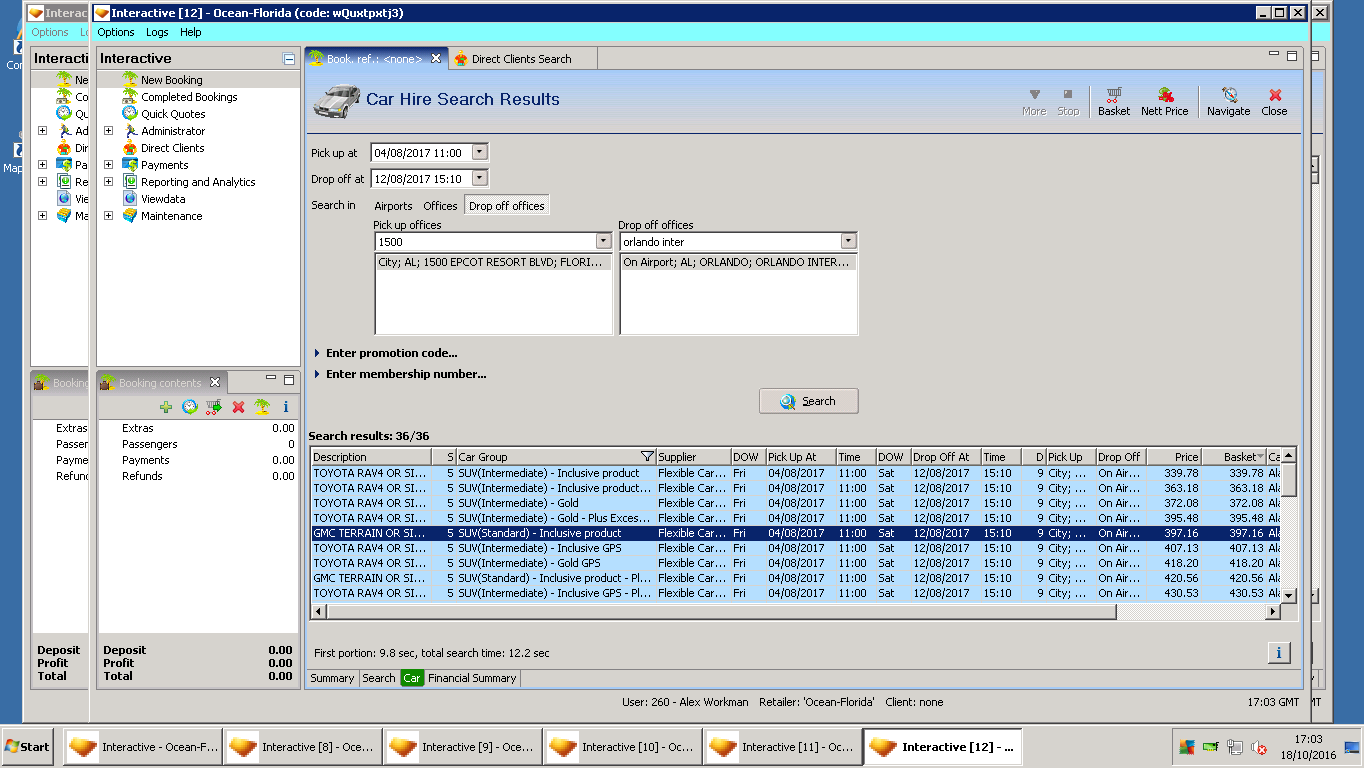Open the Drop off offices combo dropdown
Screen dimensions: 1364x768
tap(848, 241)
